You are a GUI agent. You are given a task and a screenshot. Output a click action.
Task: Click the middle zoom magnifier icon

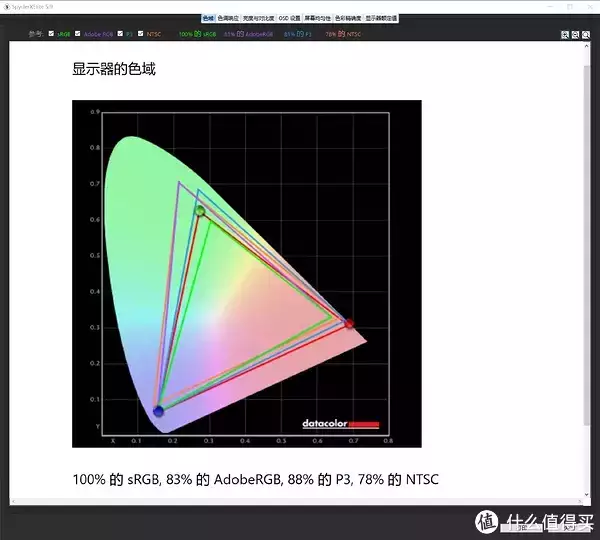coord(575,35)
